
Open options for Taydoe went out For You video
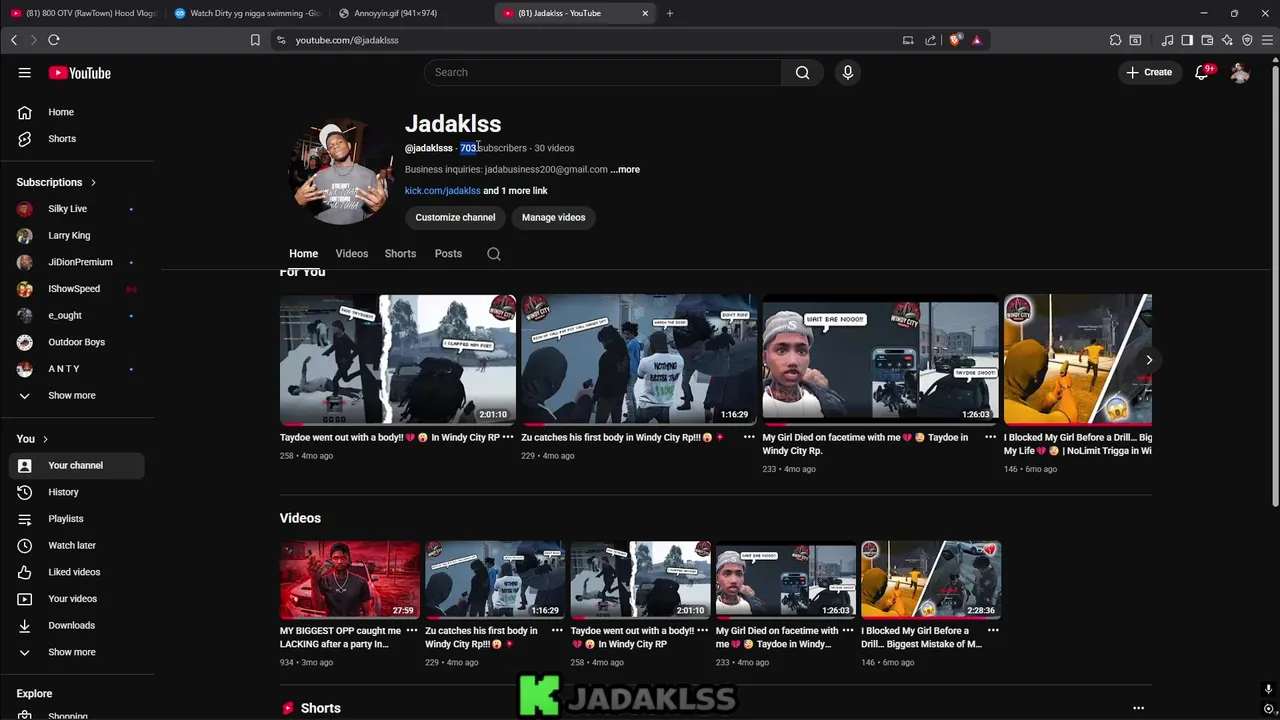tap(508, 438)
